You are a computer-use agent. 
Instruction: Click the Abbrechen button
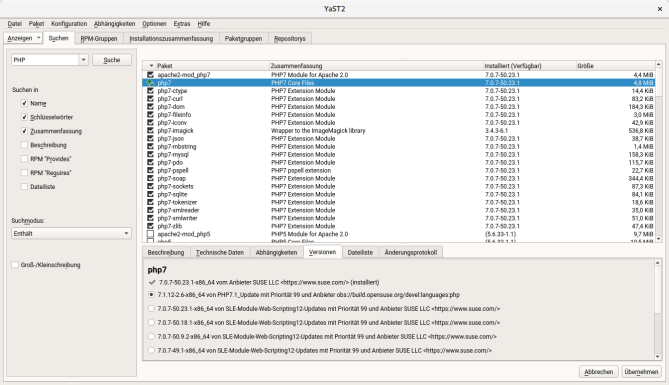coord(598,372)
